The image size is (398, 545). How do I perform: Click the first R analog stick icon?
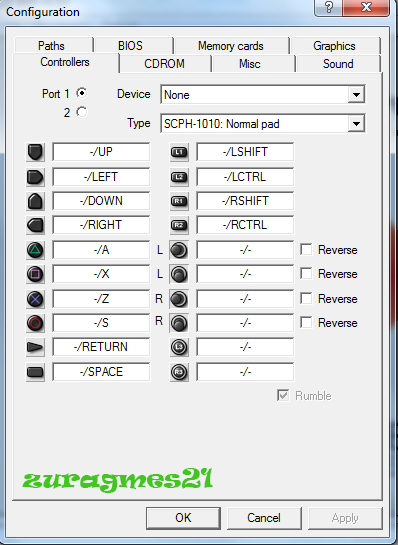179,299
